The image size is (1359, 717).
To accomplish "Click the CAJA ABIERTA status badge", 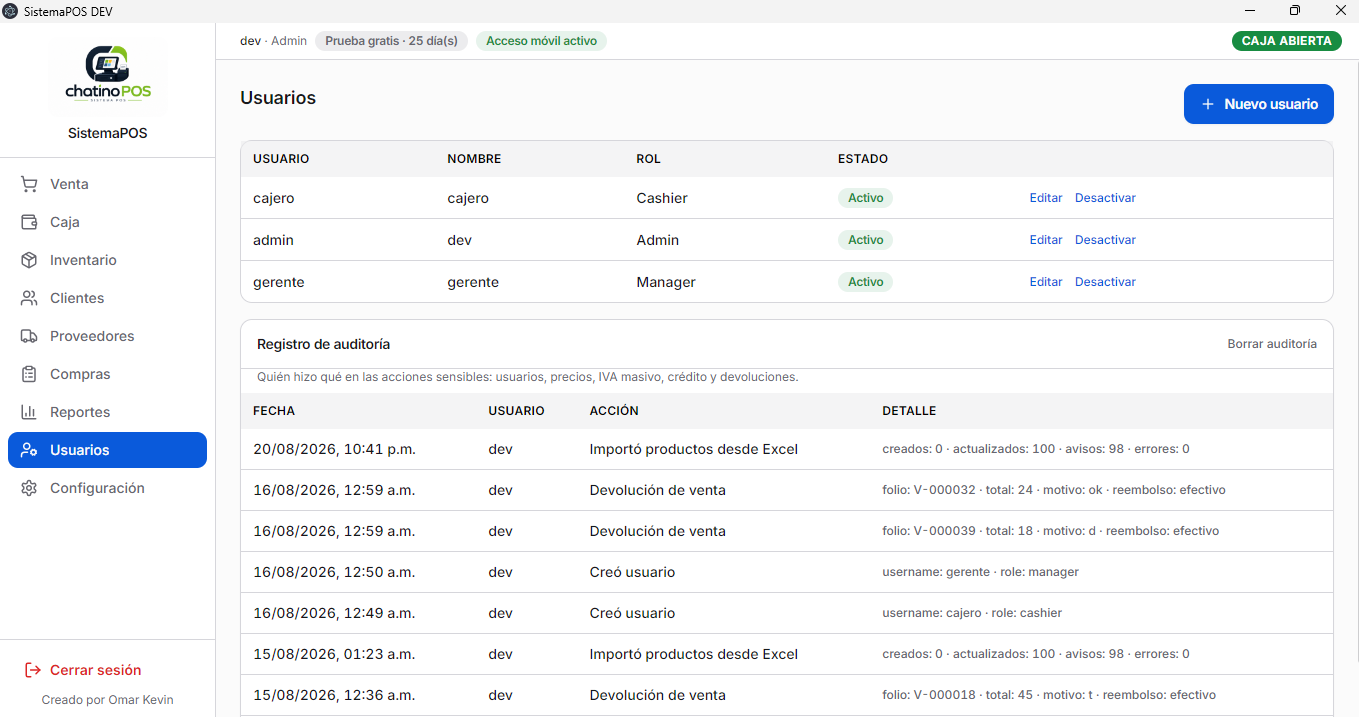I will (x=1287, y=41).
